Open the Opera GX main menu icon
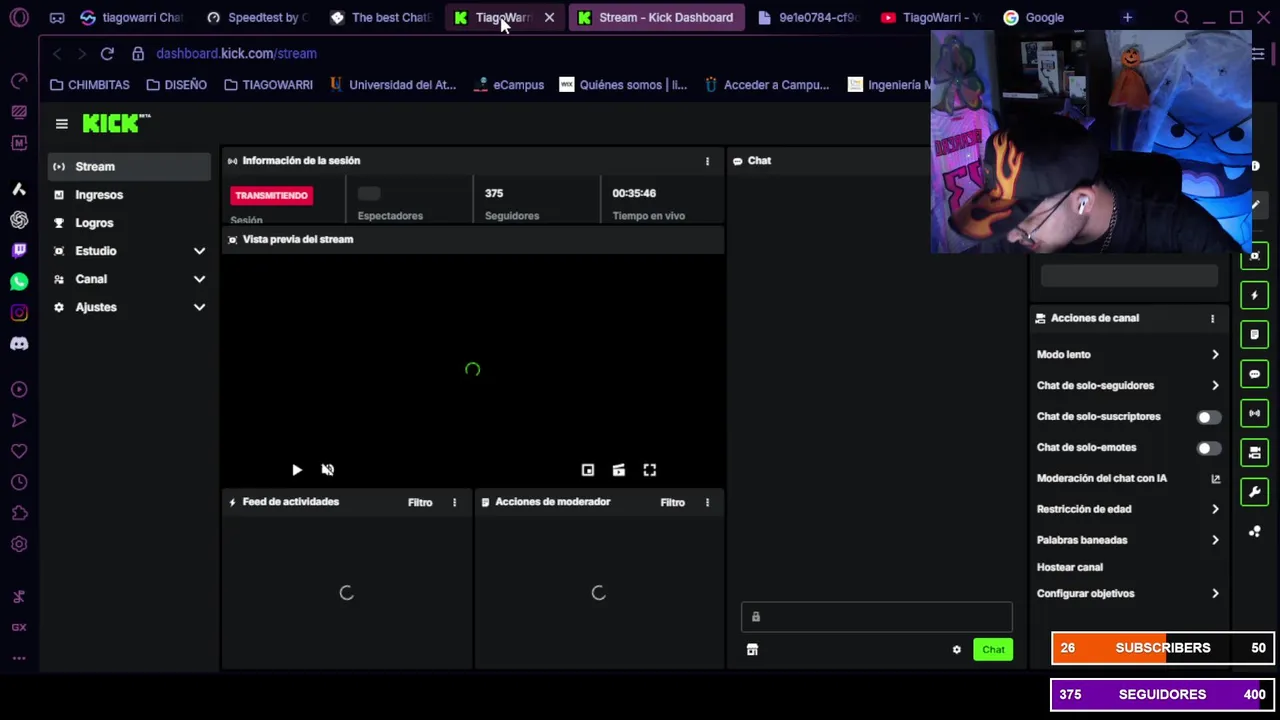Viewport: 1280px width, 720px height. 19,17
